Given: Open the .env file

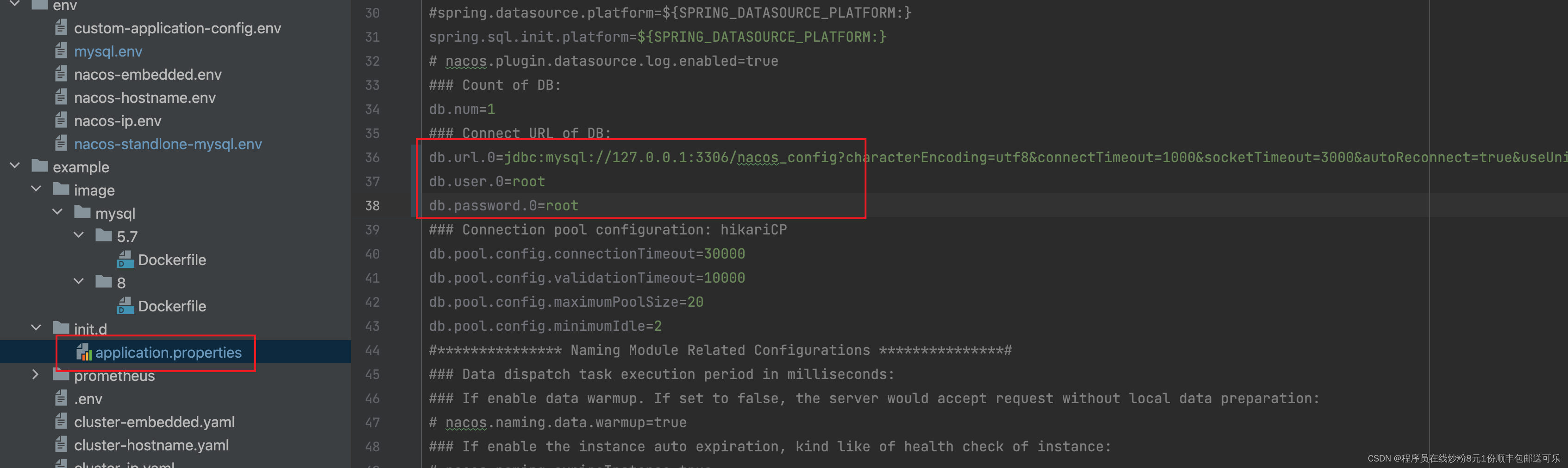Looking at the screenshot, I should coord(88,398).
